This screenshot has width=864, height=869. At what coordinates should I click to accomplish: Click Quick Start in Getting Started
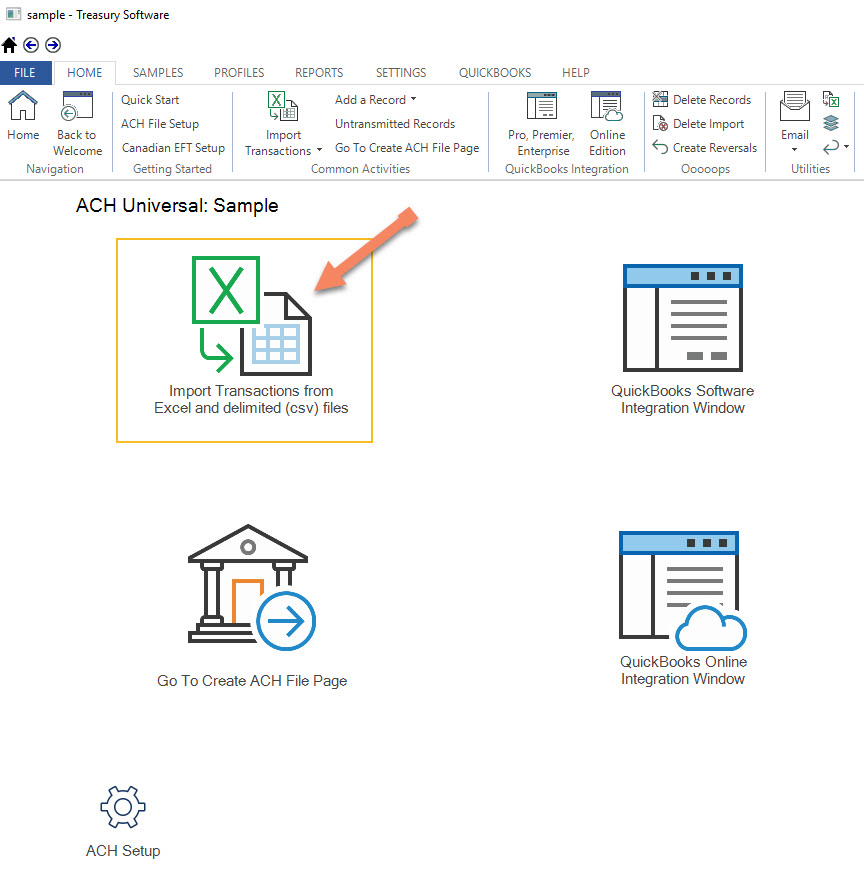point(150,100)
